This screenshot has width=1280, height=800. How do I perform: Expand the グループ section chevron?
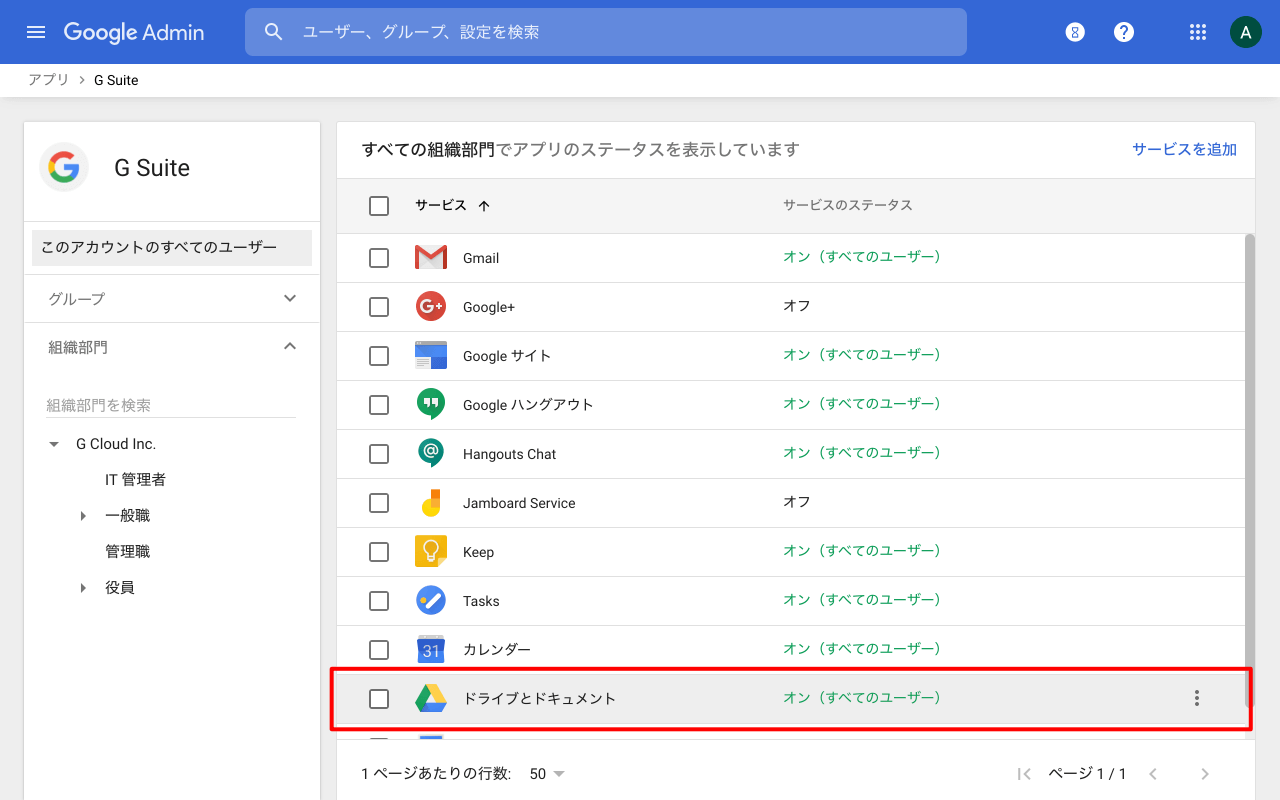click(290, 298)
